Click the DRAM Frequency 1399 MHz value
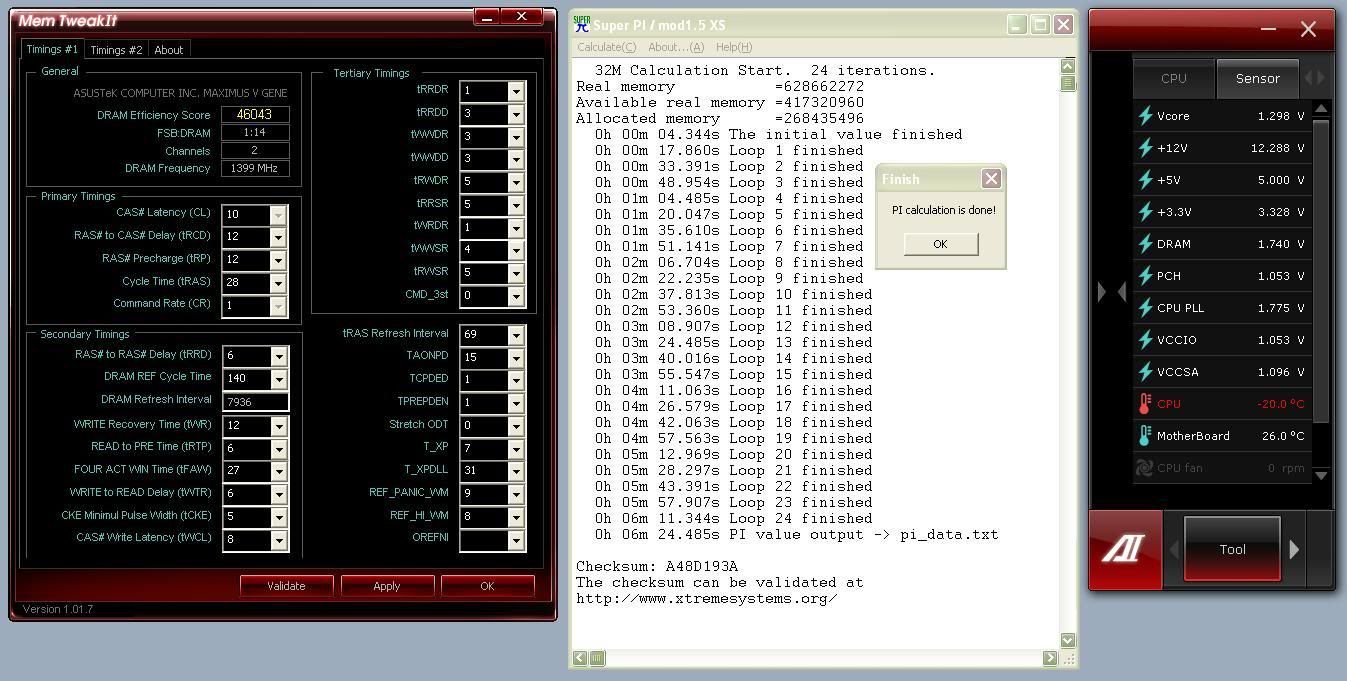This screenshot has width=1347, height=681. tap(255, 169)
